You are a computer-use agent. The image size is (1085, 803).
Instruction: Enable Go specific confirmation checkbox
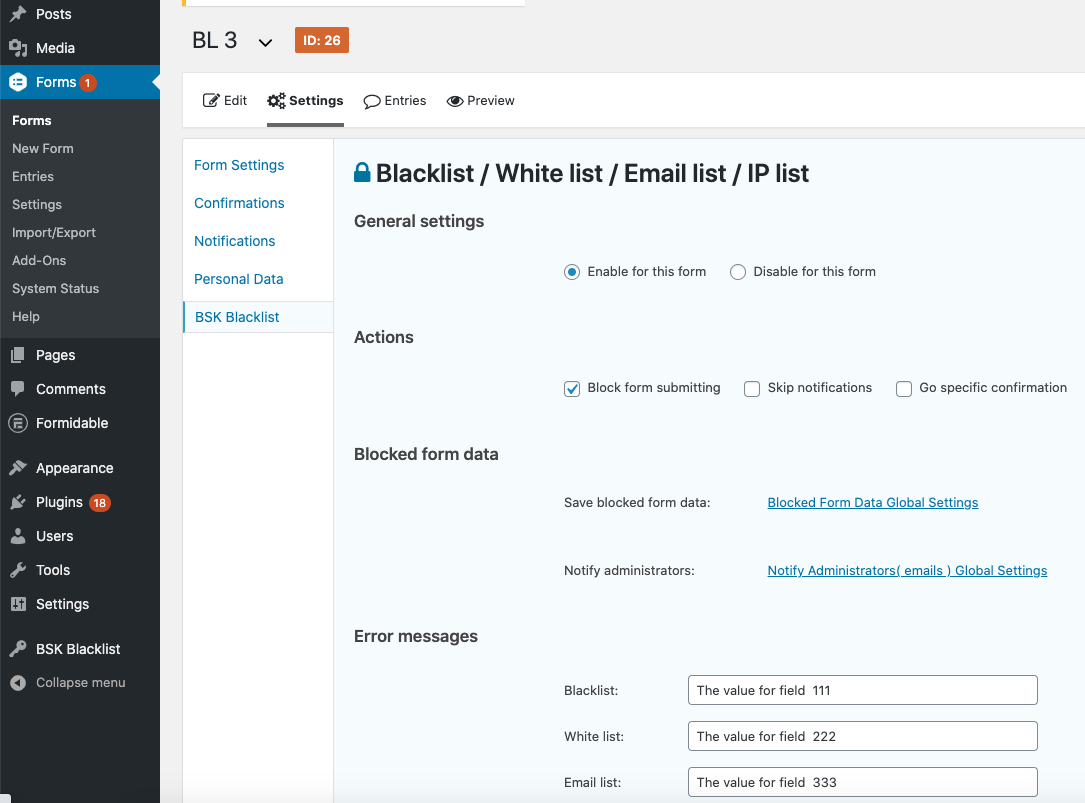pos(904,388)
